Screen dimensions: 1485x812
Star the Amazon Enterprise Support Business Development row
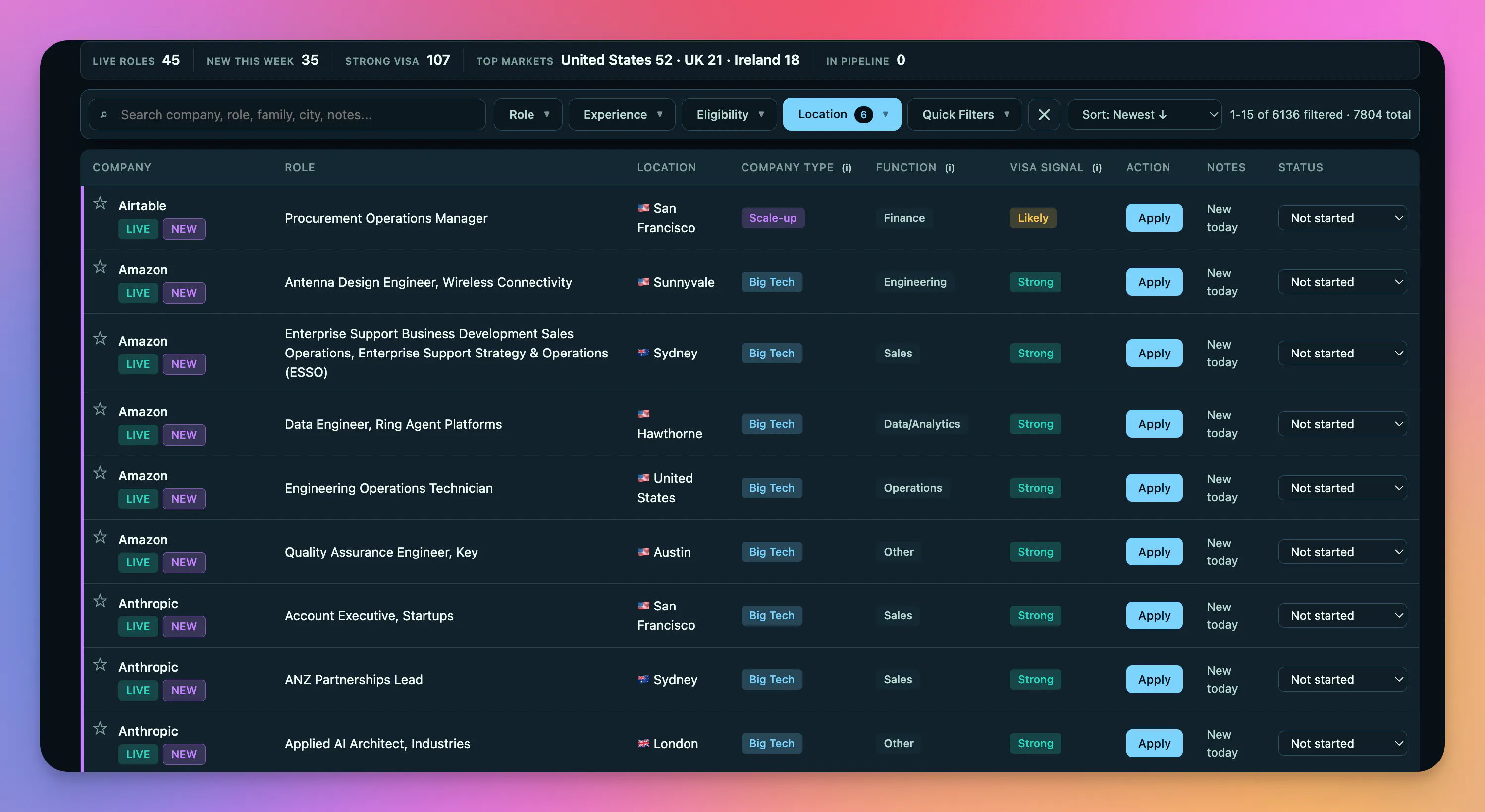click(x=101, y=338)
